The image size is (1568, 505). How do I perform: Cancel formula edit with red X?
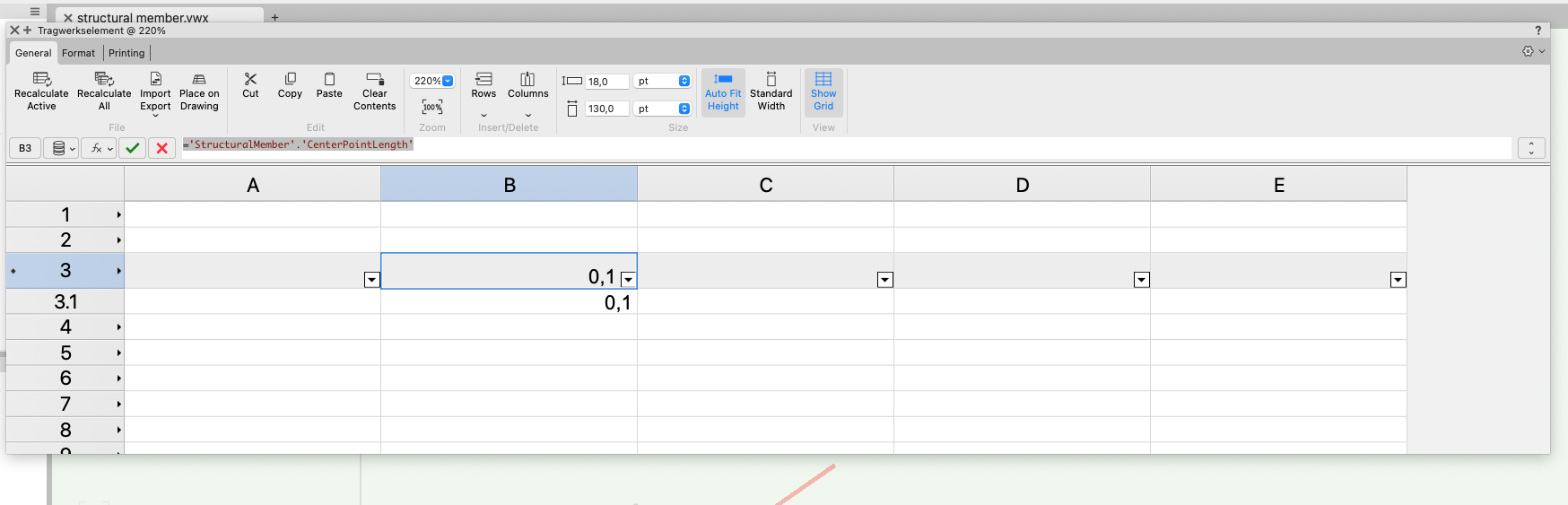[x=161, y=148]
